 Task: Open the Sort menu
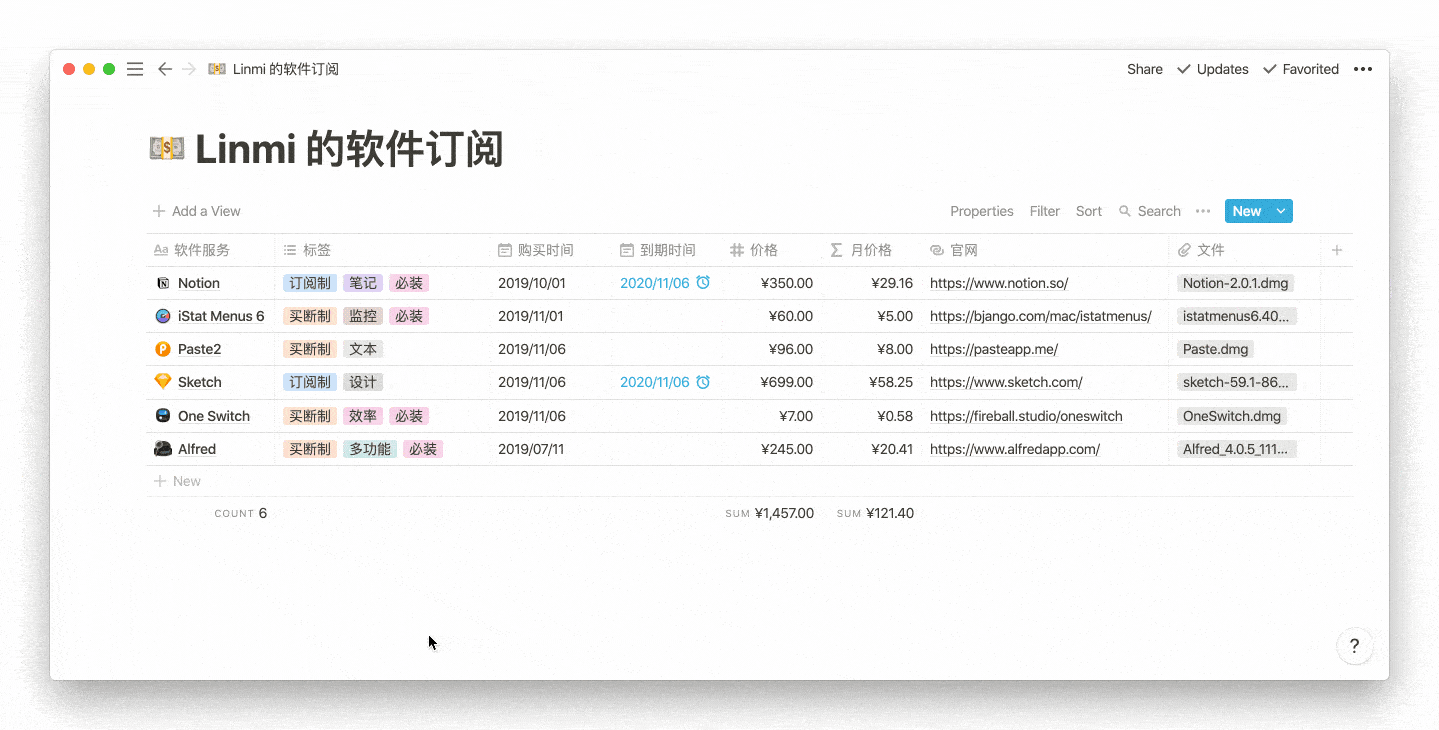(x=1089, y=211)
